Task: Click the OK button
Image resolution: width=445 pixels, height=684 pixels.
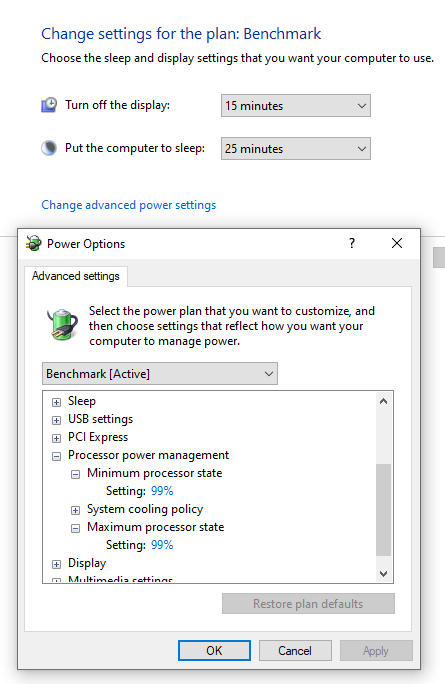Action: coord(214,650)
